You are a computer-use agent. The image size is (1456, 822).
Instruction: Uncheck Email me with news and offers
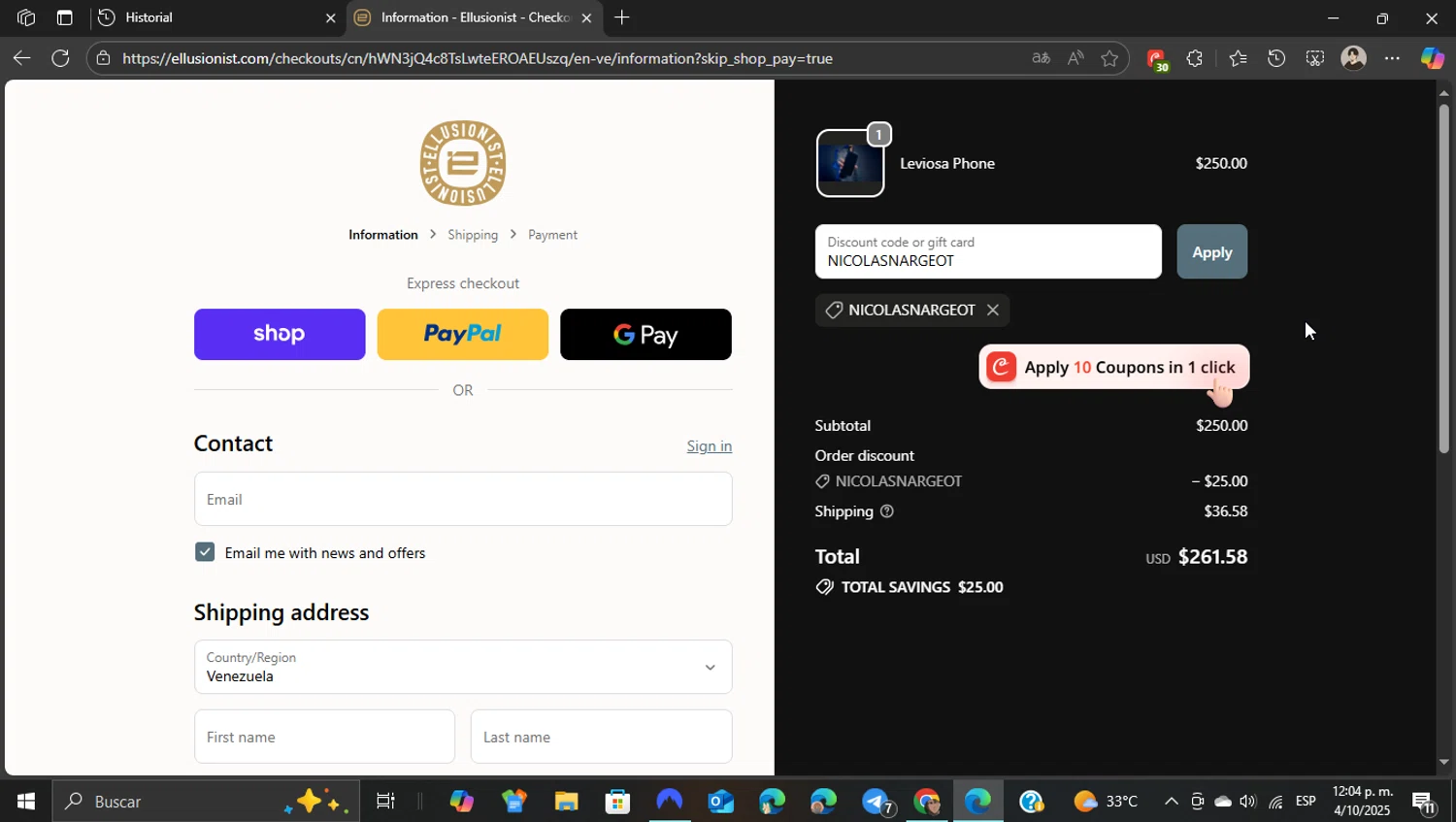[x=205, y=552]
